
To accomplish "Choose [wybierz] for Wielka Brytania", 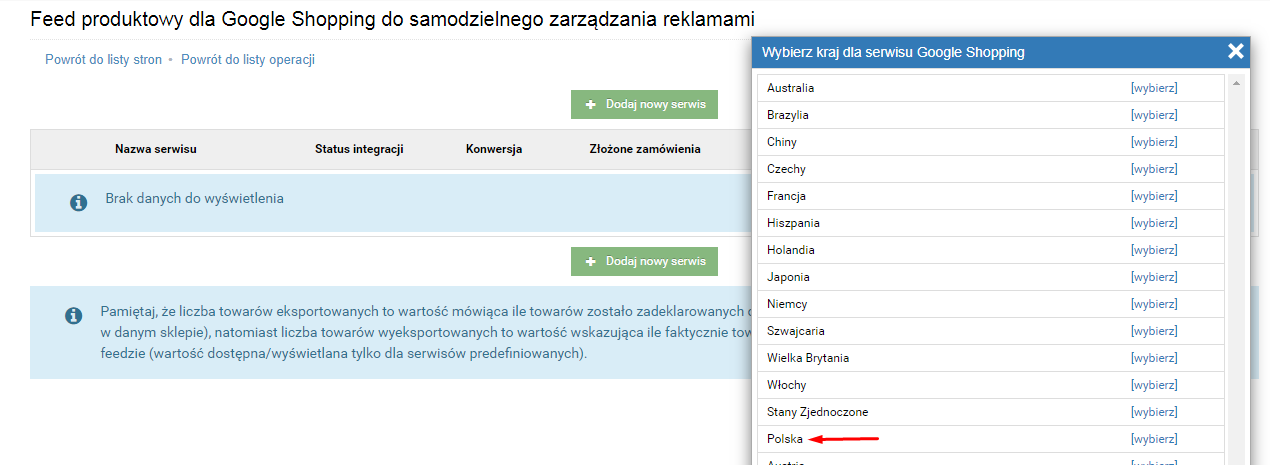I will 1154,358.
